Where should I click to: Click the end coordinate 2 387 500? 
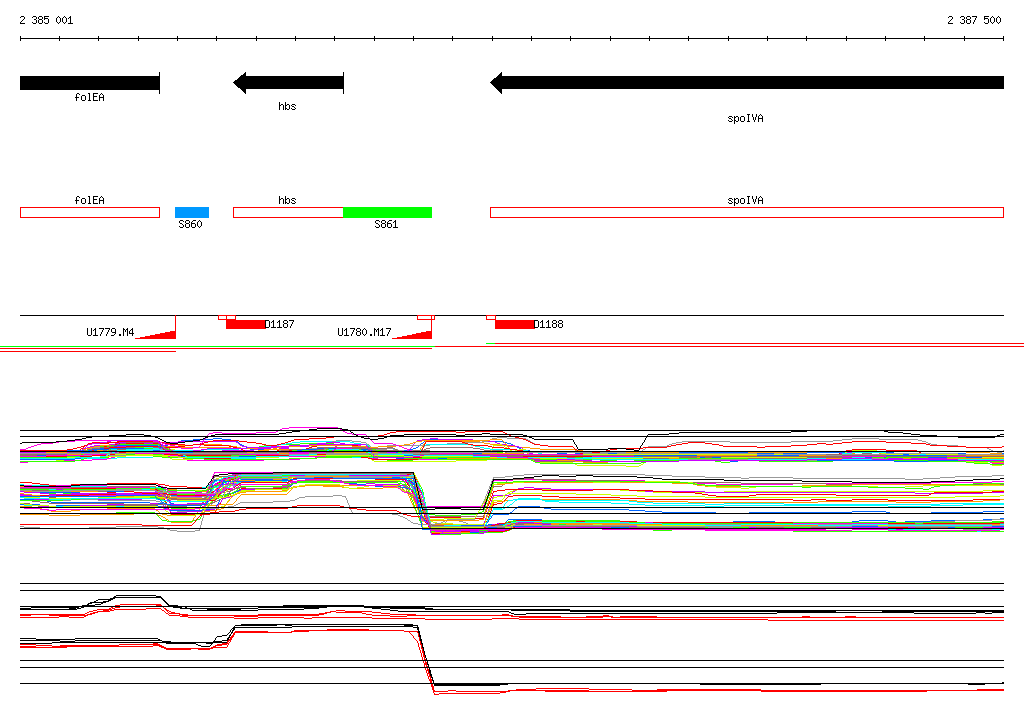click(x=974, y=20)
